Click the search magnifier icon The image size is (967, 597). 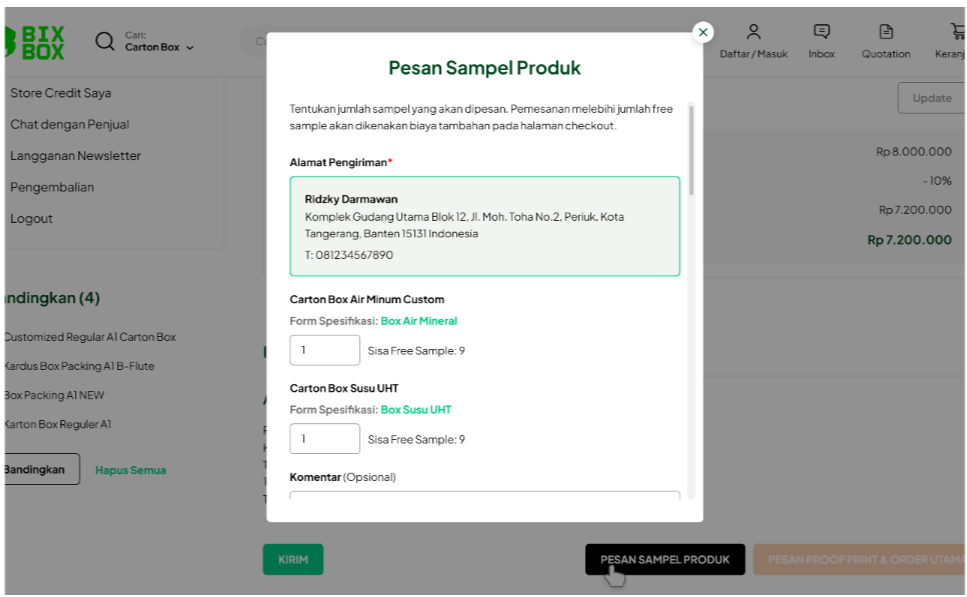tap(105, 41)
